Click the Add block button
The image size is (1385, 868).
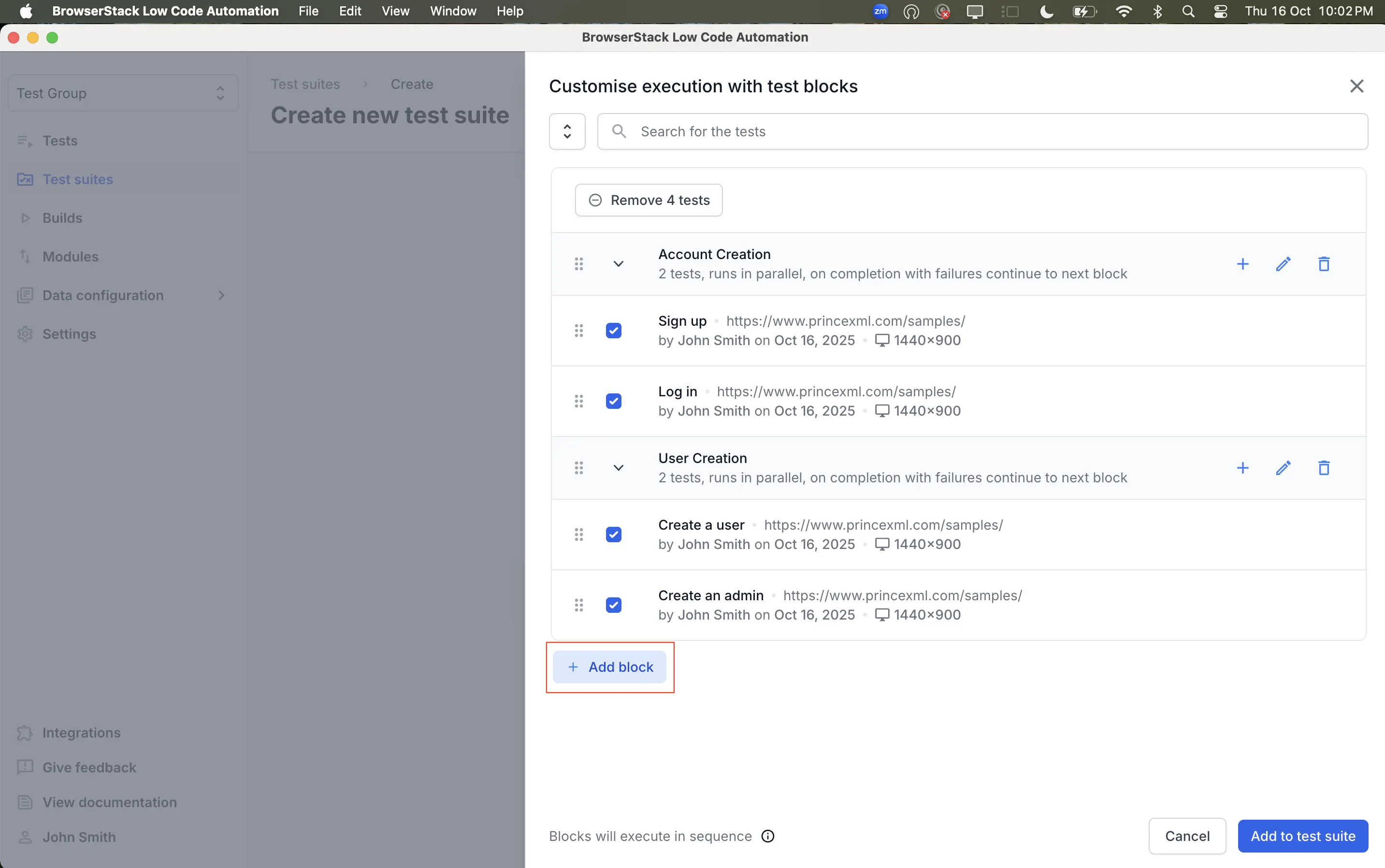pyautogui.click(x=609, y=666)
